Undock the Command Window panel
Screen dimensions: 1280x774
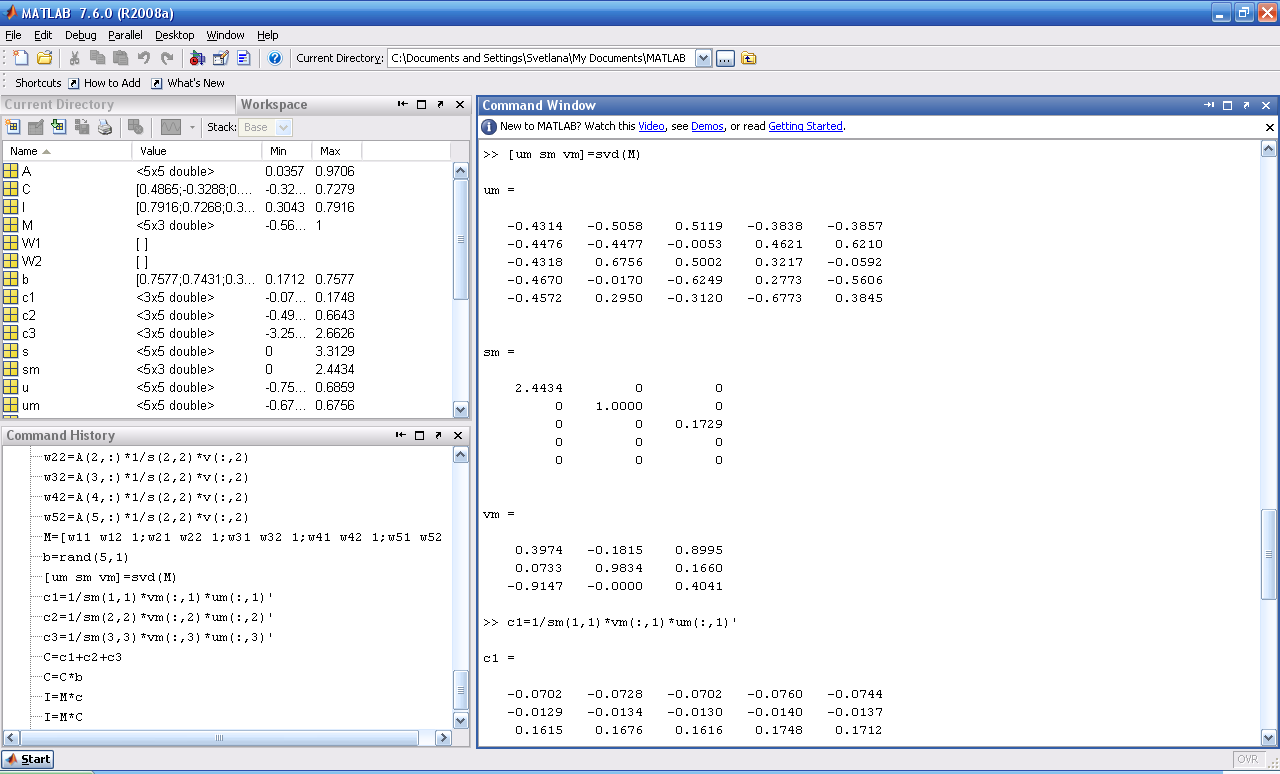click(1247, 105)
